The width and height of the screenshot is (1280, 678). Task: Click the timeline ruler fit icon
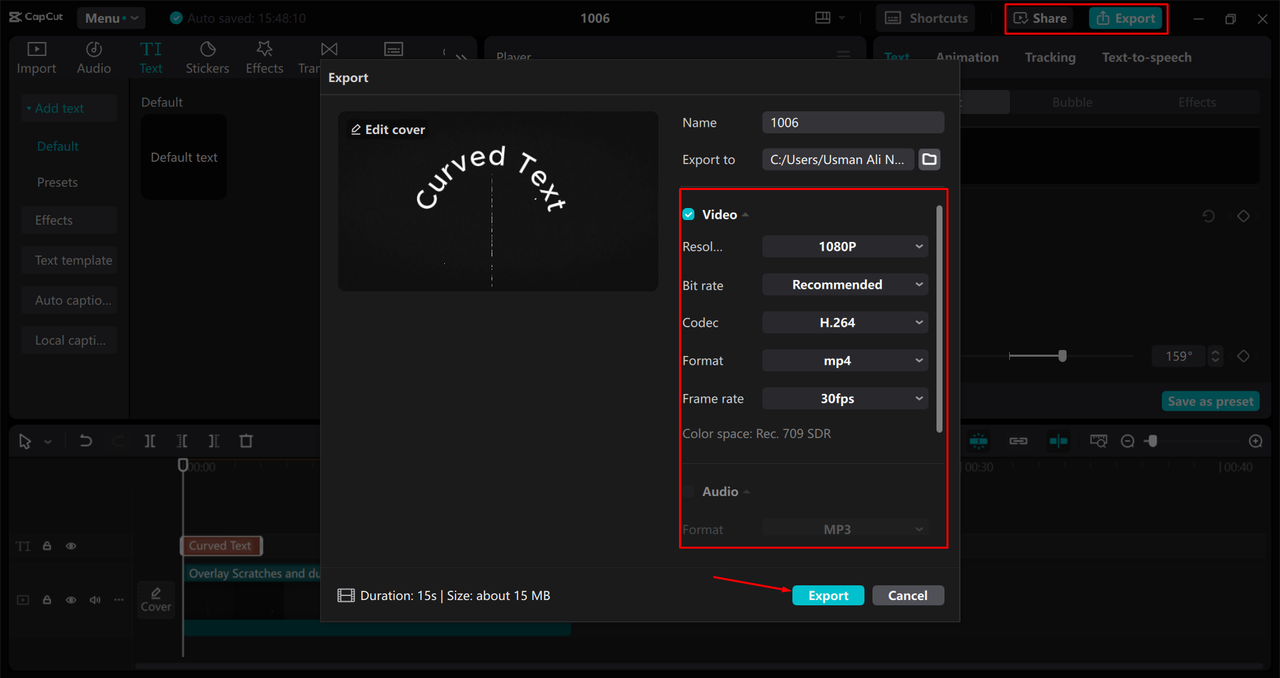pyautogui.click(x=1099, y=441)
